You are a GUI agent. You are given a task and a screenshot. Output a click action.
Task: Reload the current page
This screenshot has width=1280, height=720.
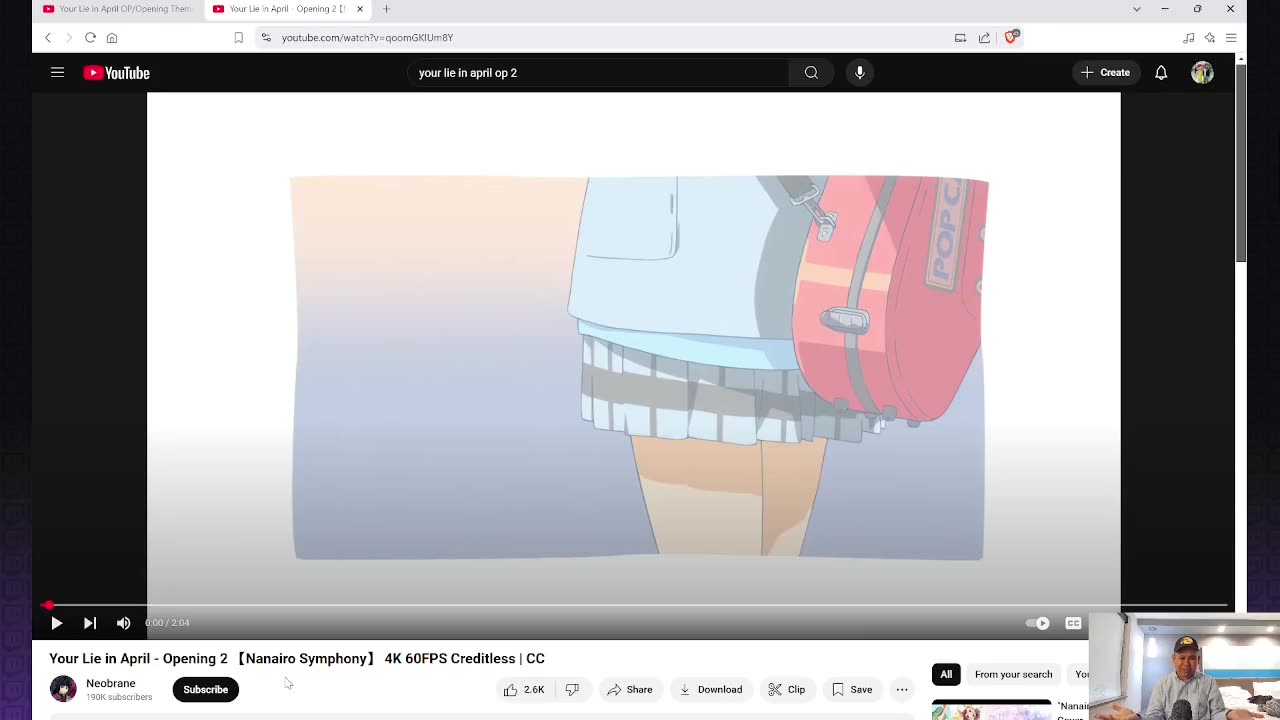point(90,38)
